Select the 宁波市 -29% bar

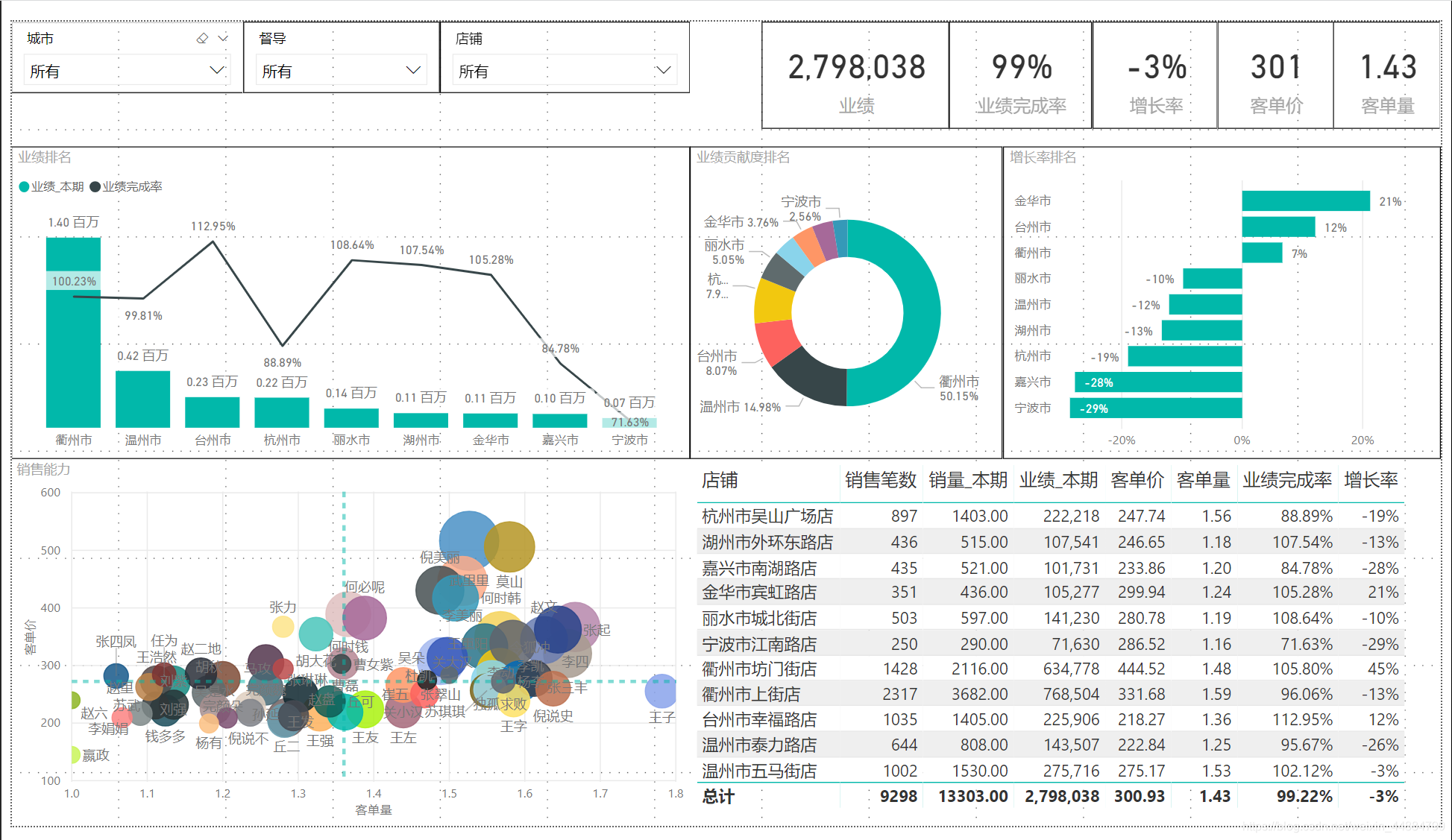click(x=1156, y=408)
